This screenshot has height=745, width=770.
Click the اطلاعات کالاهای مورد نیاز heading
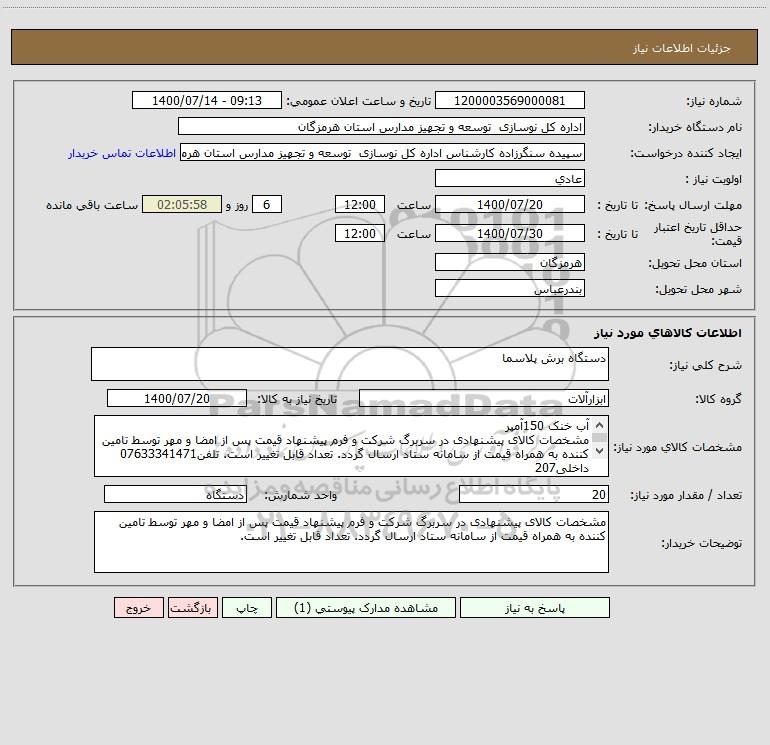(x=667, y=333)
